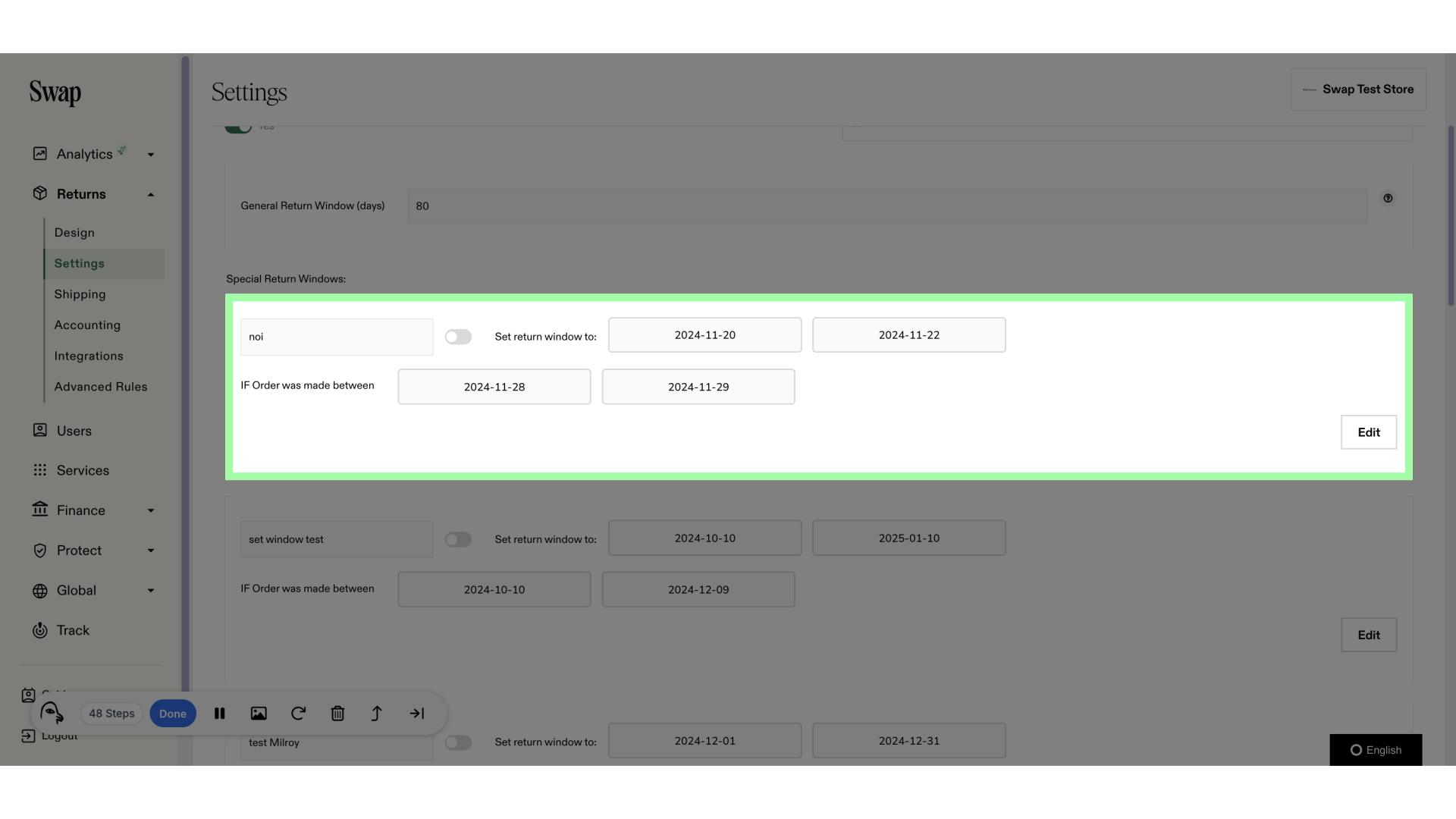Toggle the 'set window test' return window switch

tap(457, 539)
